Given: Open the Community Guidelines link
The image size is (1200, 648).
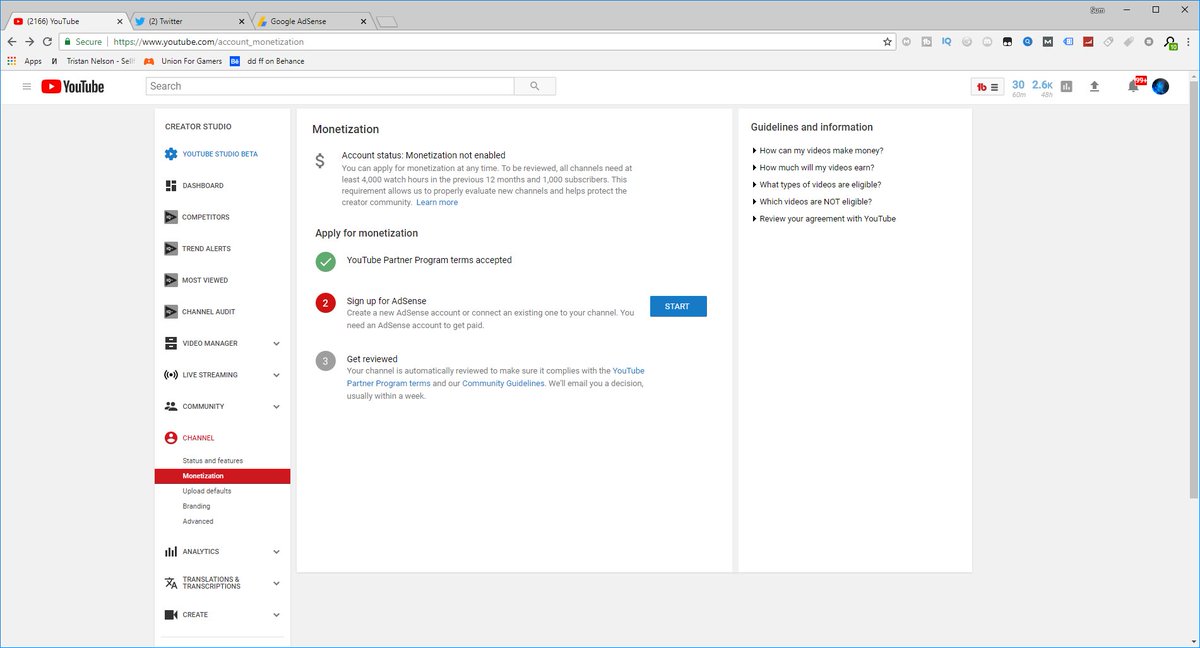Looking at the screenshot, I should (x=503, y=383).
